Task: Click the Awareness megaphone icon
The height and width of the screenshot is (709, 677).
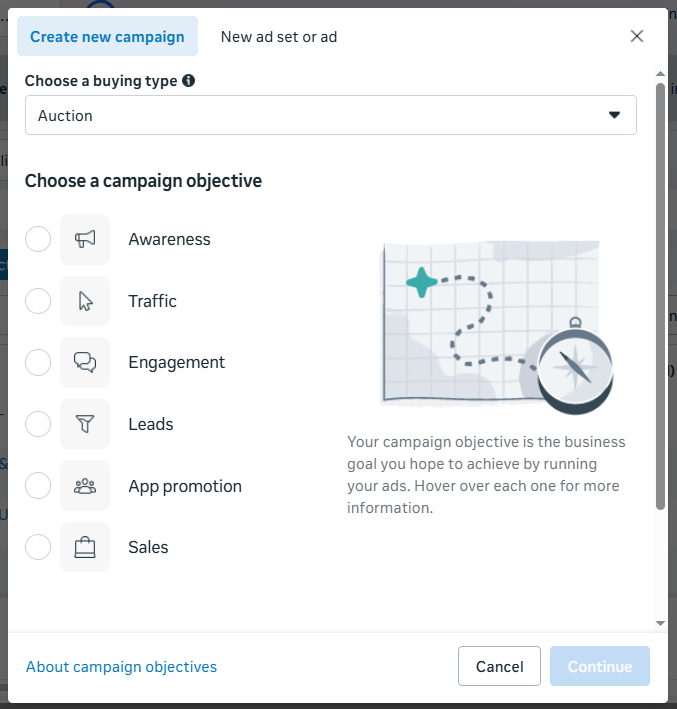Action: (85, 240)
